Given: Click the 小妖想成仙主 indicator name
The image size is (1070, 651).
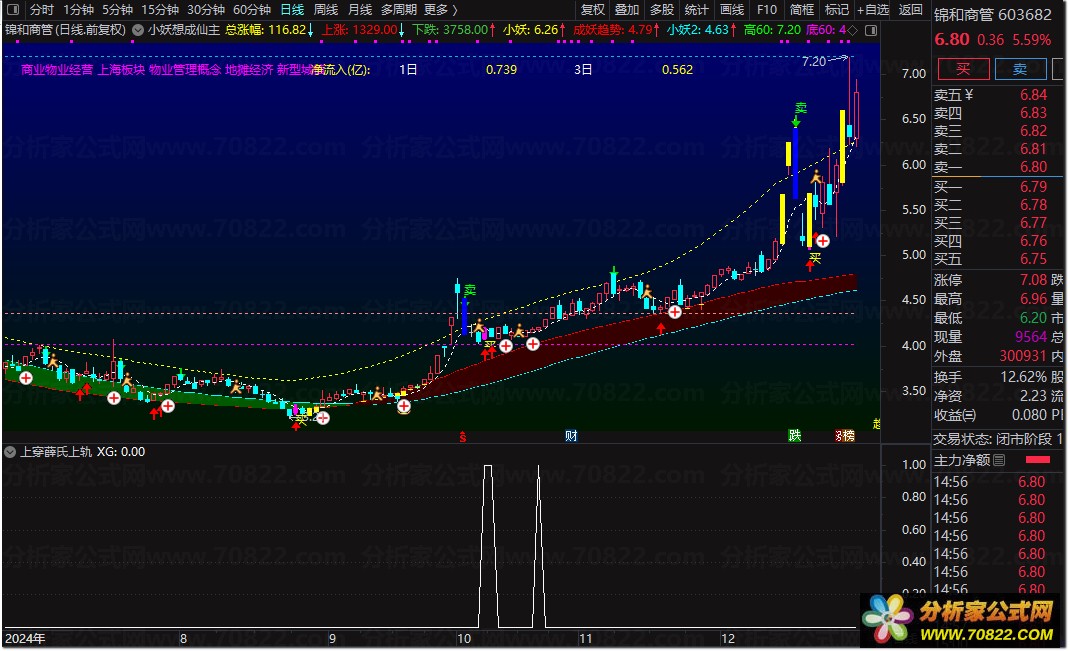Looking at the screenshot, I should (x=184, y=30).
